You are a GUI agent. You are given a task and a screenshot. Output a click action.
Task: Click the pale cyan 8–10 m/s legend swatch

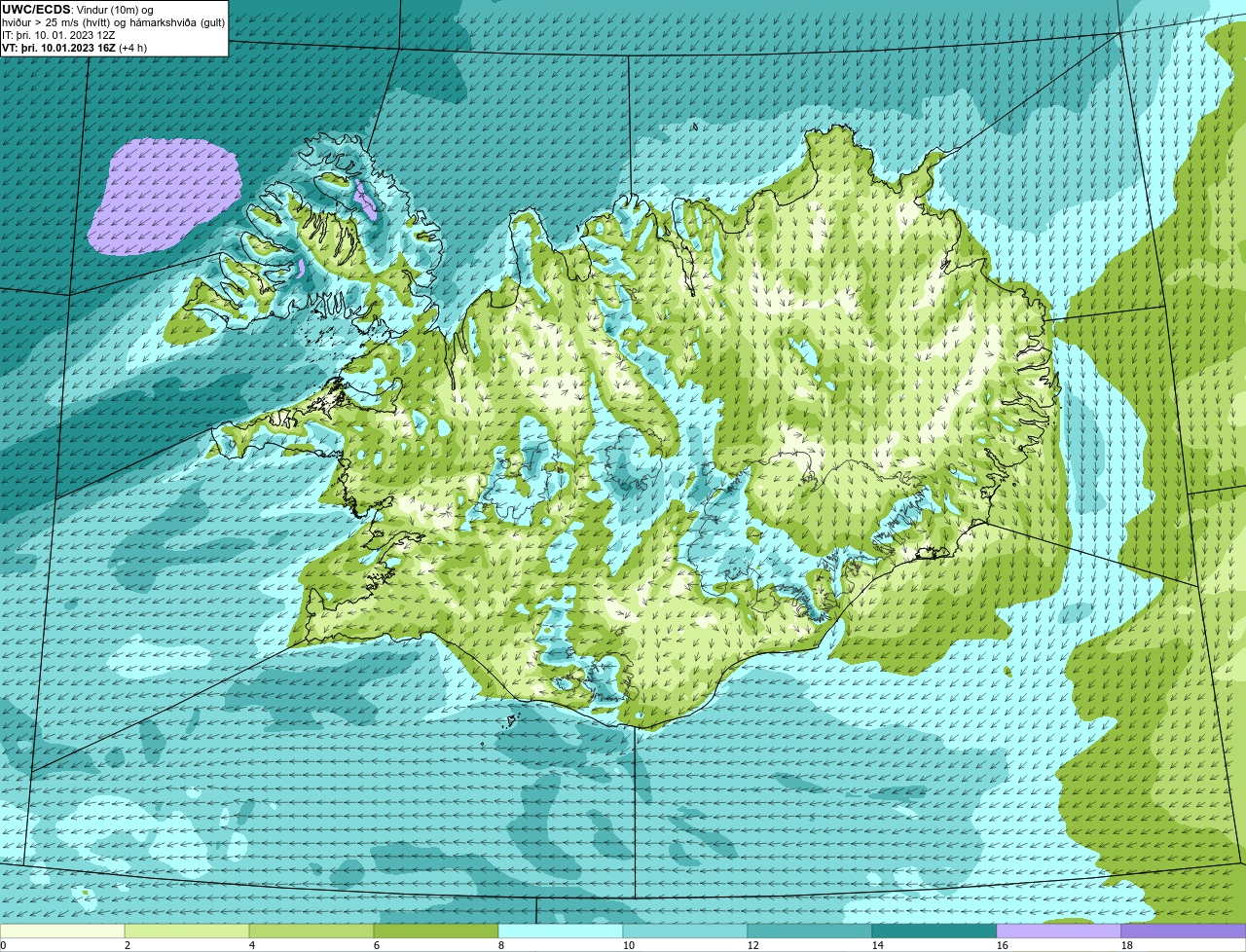[x=561, y=931]
